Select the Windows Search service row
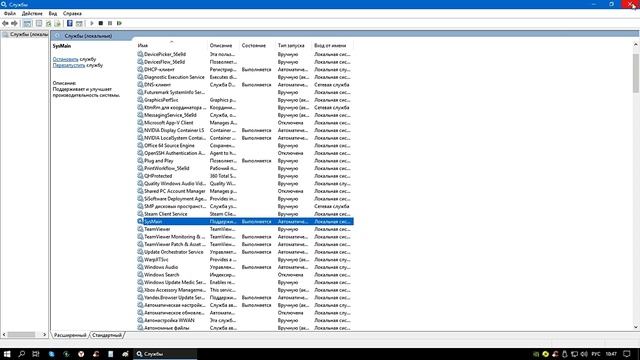The image size is (640, 360). coord(245,275)
